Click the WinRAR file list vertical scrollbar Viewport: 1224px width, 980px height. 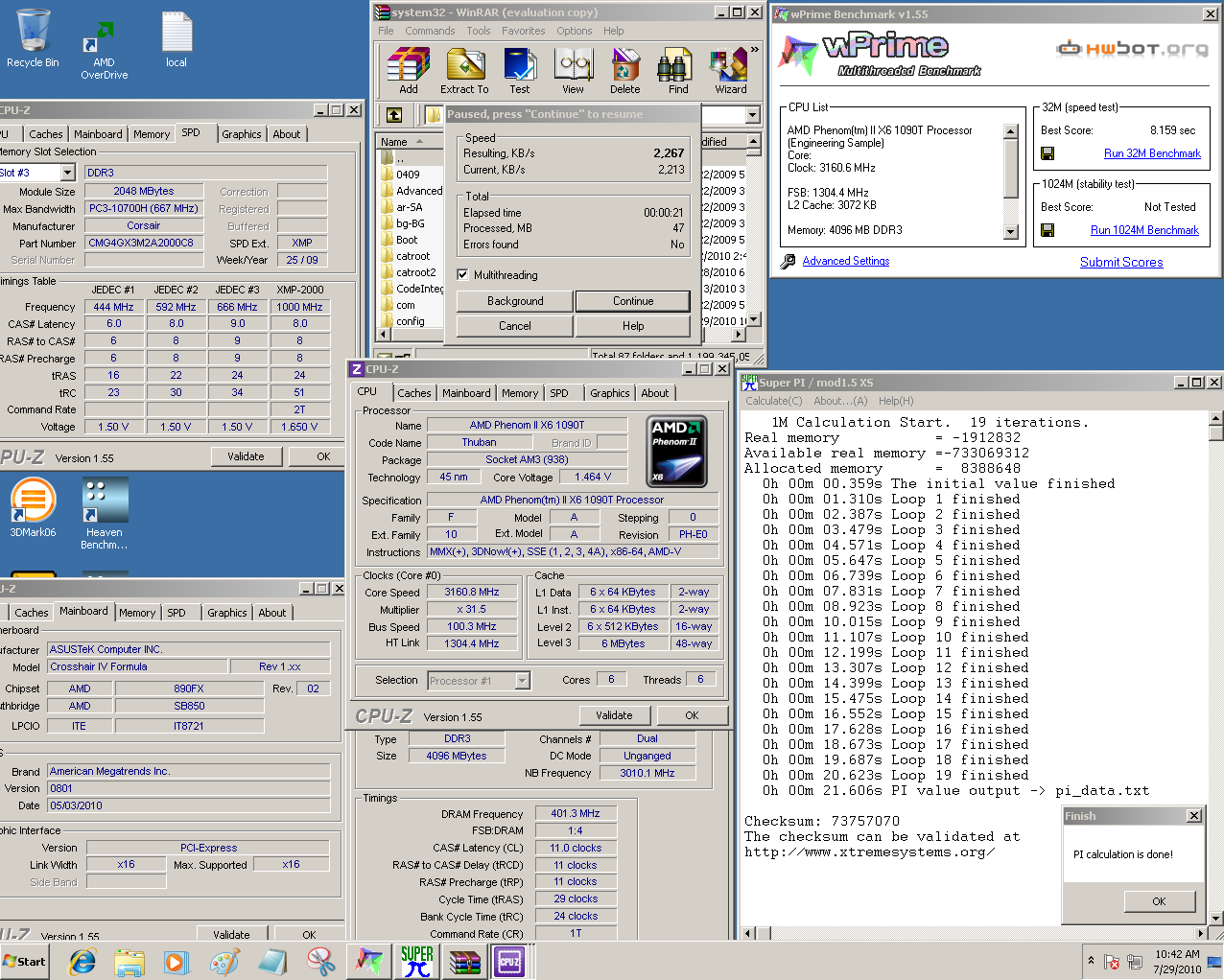click(753, 230)
